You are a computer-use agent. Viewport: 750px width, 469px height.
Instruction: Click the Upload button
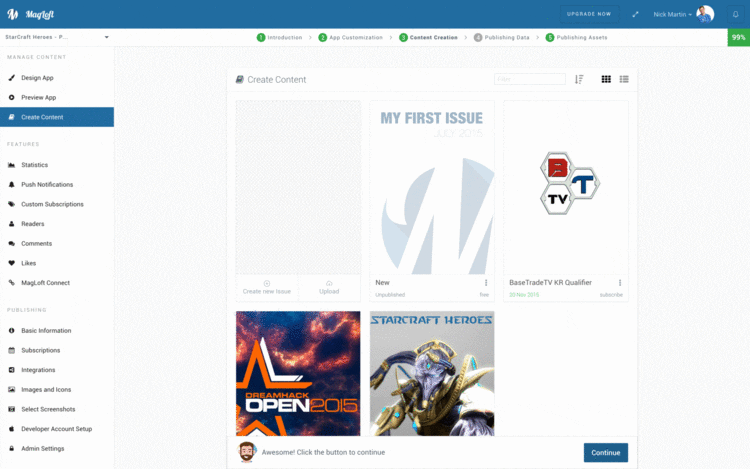pyautogui.click(x=329, y=287)
